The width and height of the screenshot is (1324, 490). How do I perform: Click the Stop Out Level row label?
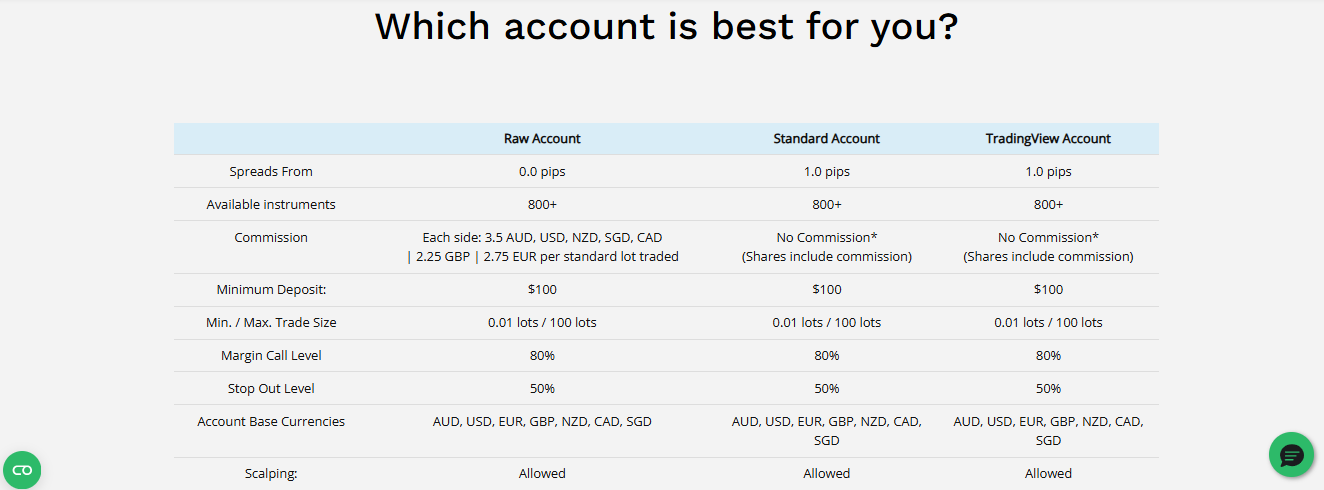point(271,389)
